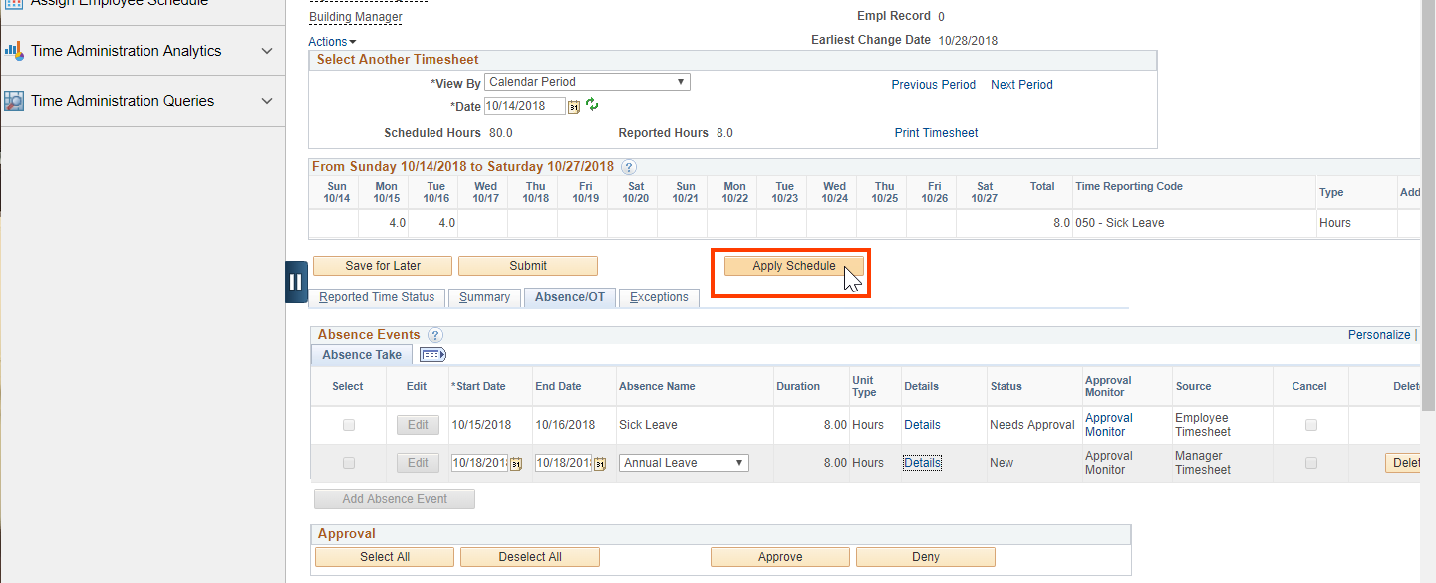Click the Time Administration Queries sidebar icon

[x=15, y=100]
